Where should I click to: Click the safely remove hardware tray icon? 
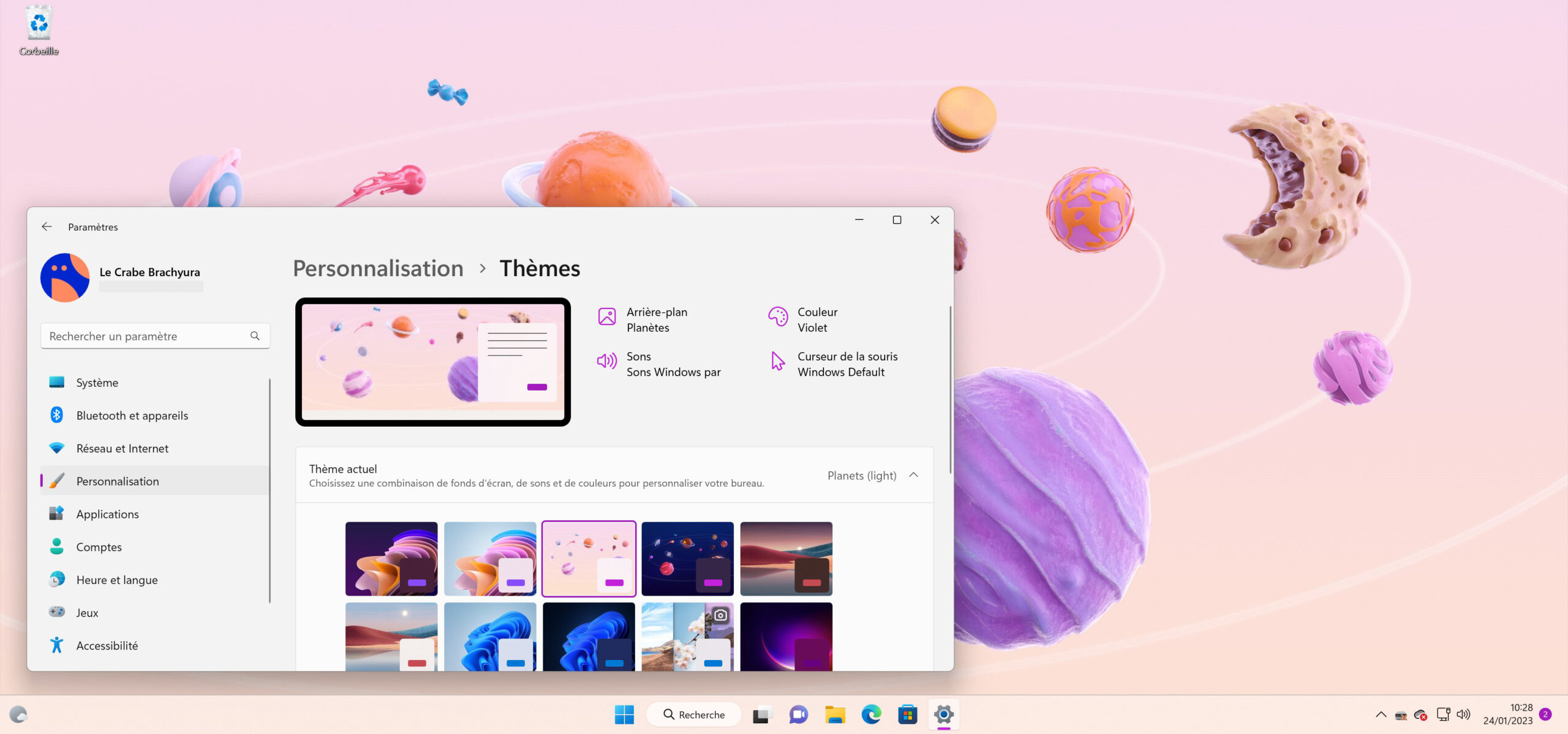coord(1401,715)
